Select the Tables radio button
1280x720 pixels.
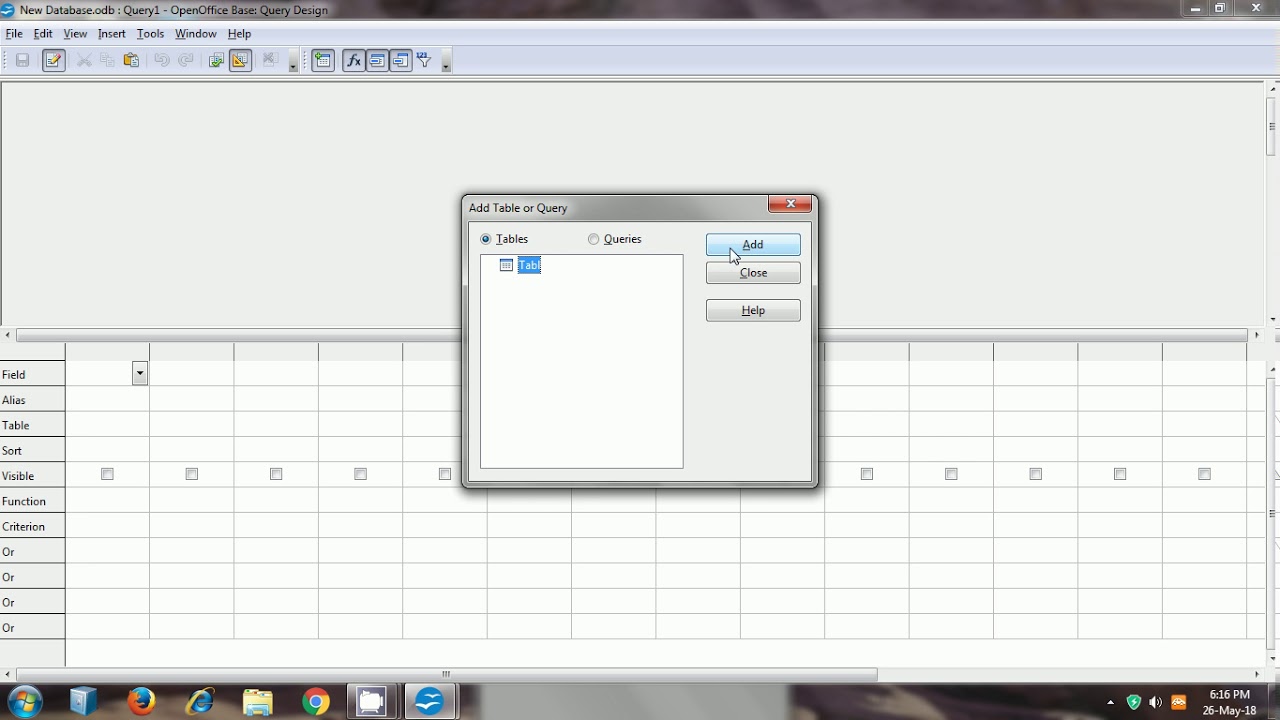tap(486, 239)
